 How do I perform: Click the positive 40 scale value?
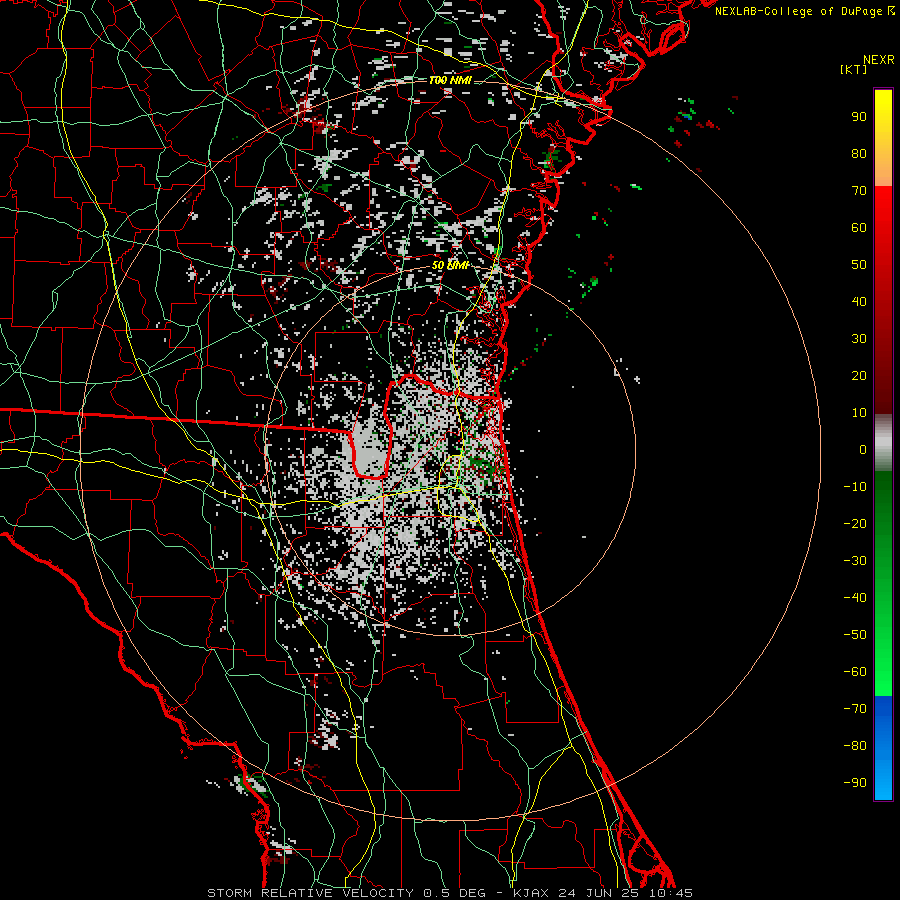coord(859,302)
